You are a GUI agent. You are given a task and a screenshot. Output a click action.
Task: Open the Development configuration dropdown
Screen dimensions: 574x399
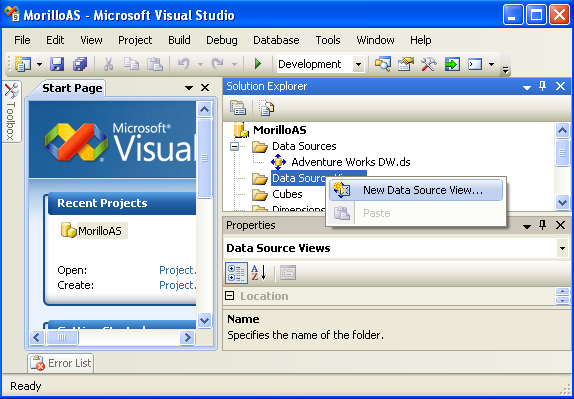358,65
